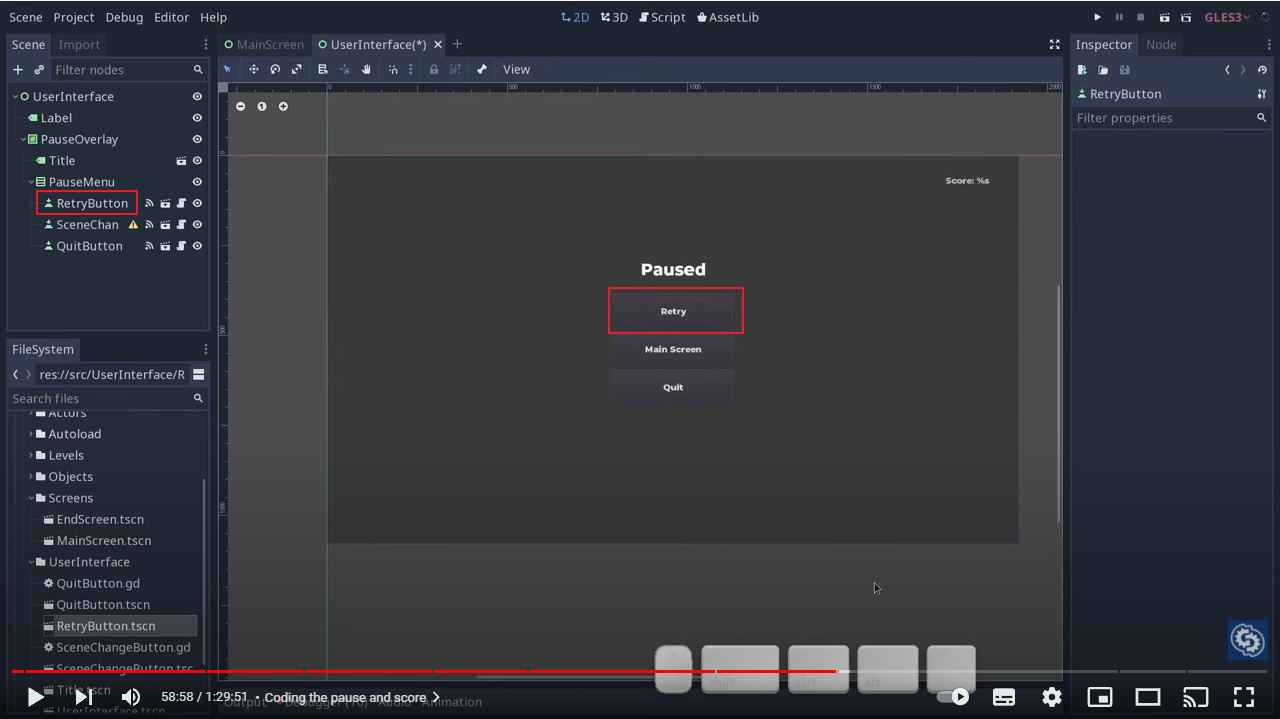The image size is (1280, 719).
Task: Click the YouTube volume speaker icon
Action: (x=131, y=697)
